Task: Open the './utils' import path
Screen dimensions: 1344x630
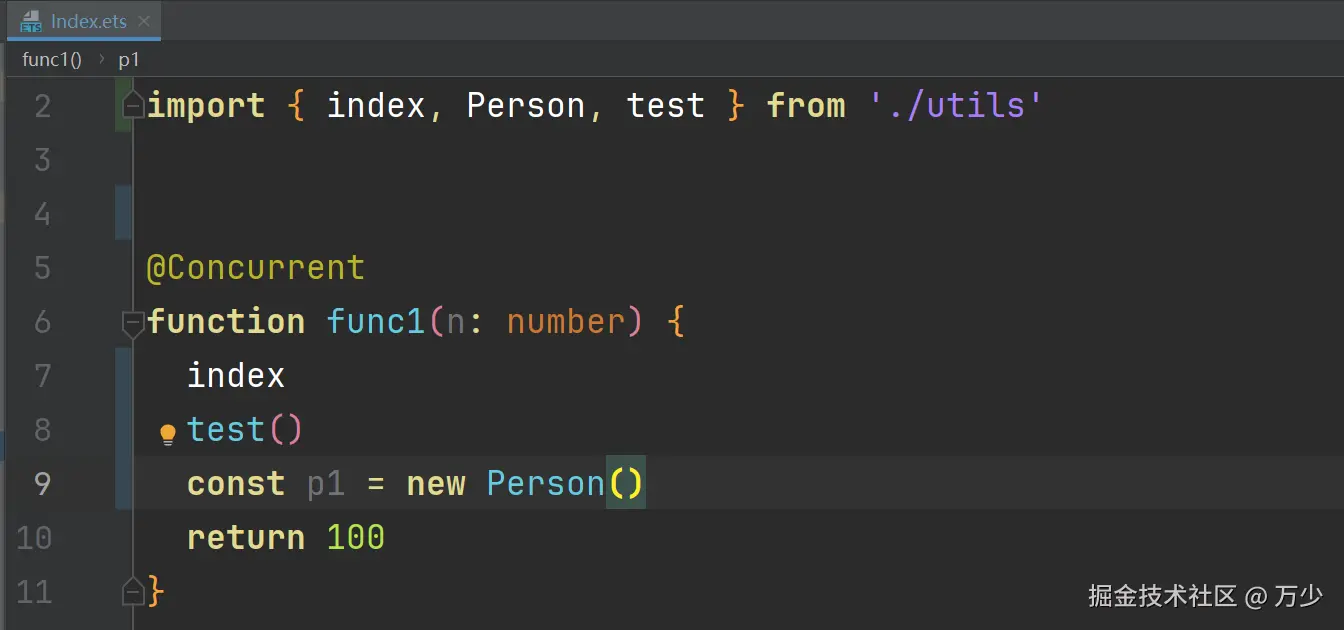Action: coord(956,105)
